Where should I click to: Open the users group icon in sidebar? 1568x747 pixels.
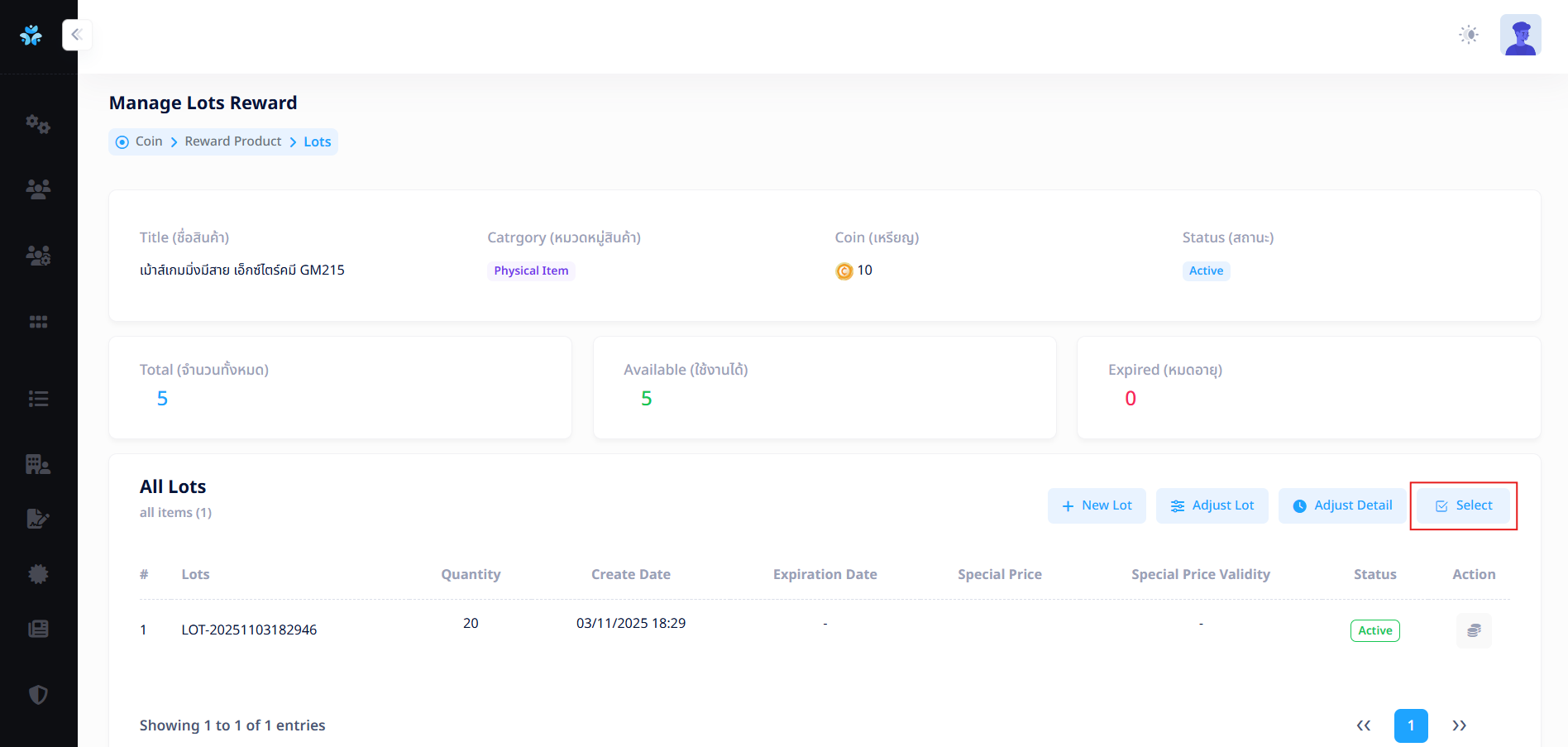38,189
